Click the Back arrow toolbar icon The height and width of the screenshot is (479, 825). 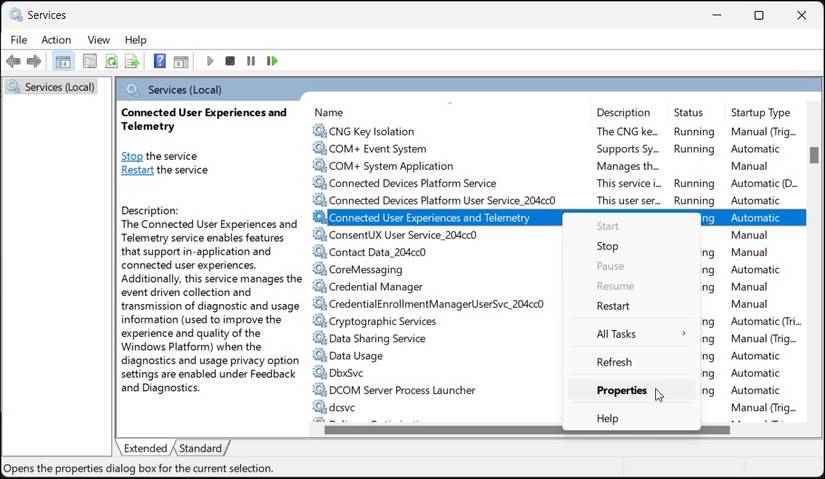[x=13, y=62]
